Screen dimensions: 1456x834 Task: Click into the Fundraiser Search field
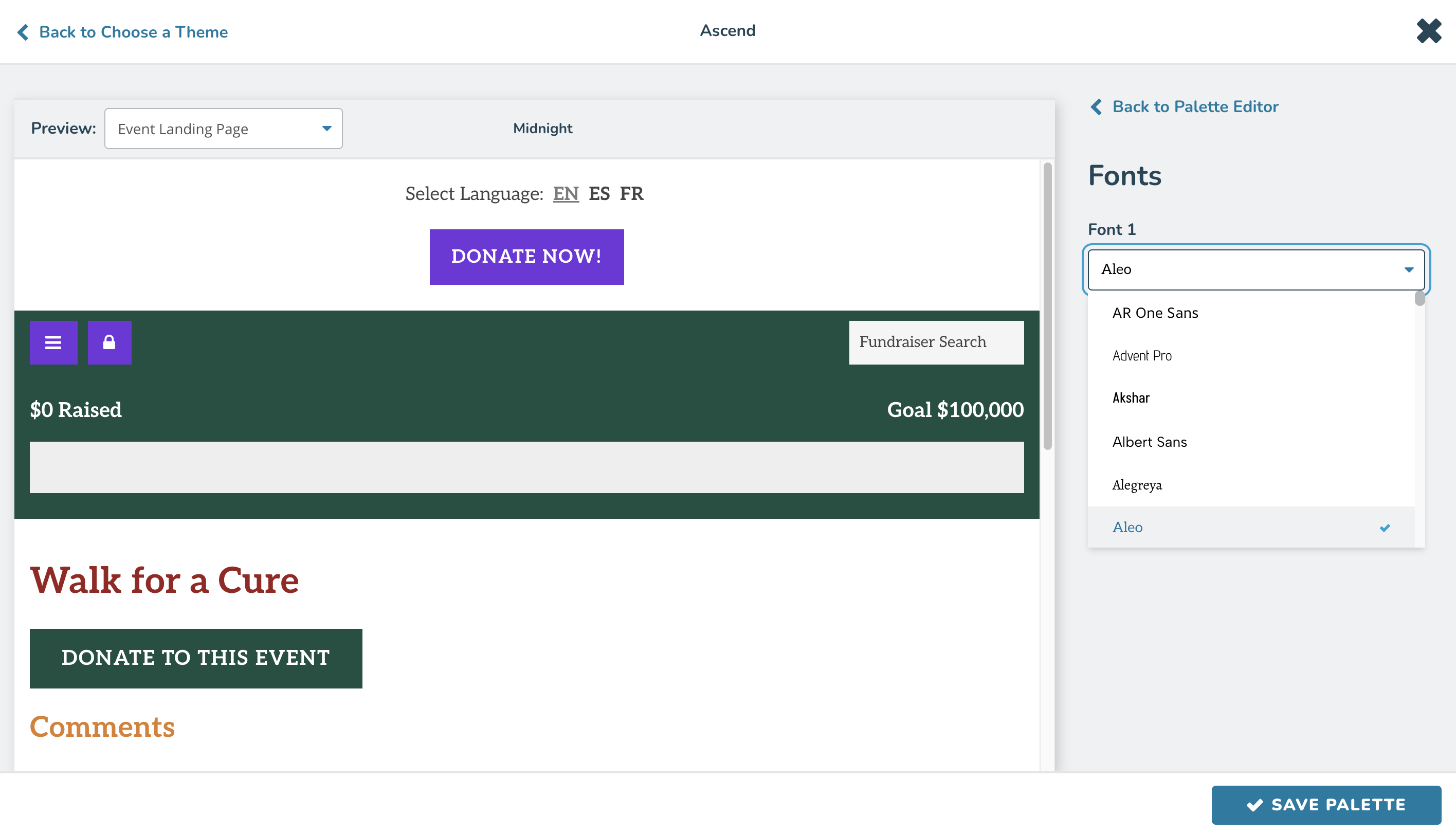pos(936,342)
